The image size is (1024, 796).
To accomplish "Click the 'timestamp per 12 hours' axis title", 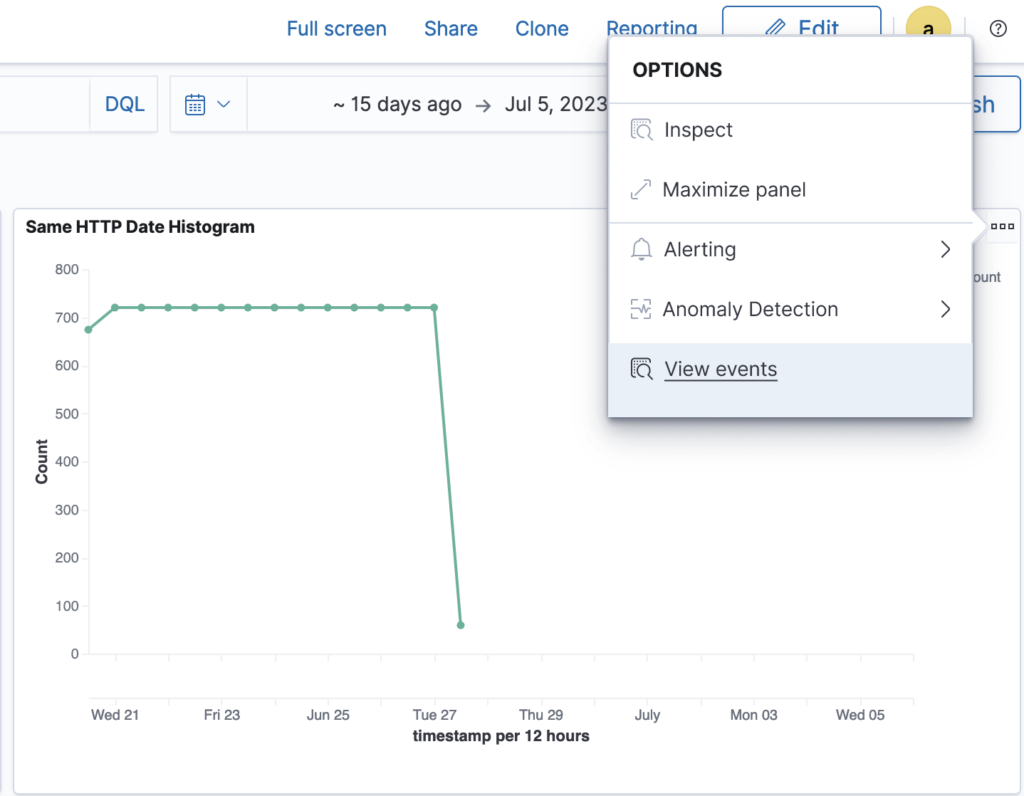I will tap(501, 736).
